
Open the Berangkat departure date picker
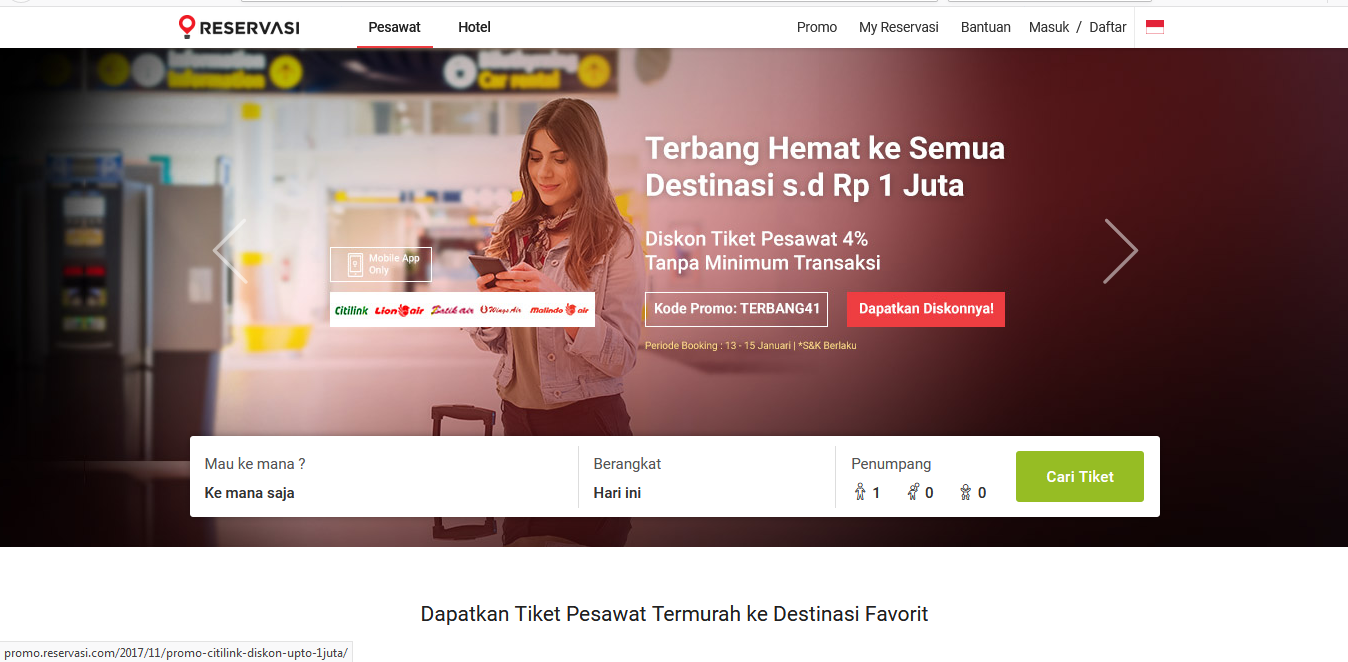(x=707, y=477)
